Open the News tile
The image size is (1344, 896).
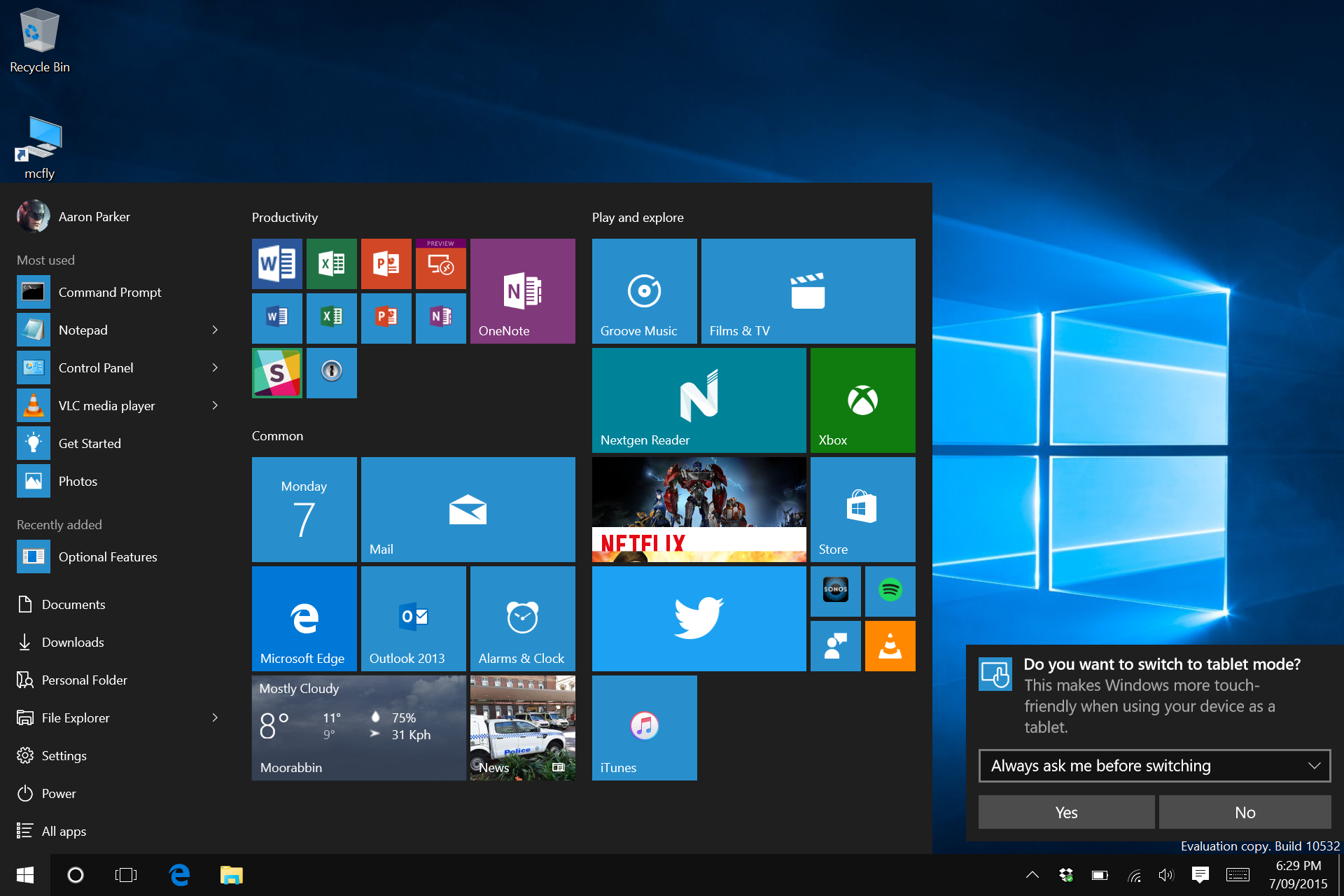[x=523, y=728]
